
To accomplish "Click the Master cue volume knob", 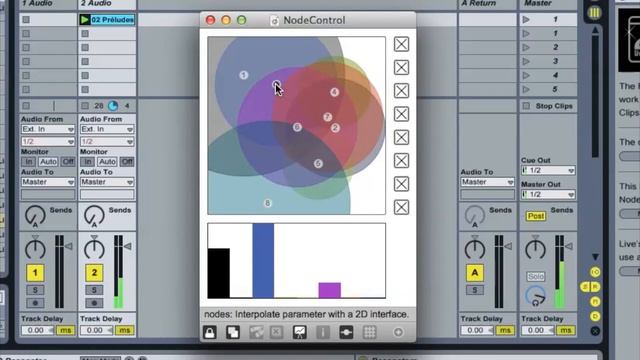I will point(536,296).
